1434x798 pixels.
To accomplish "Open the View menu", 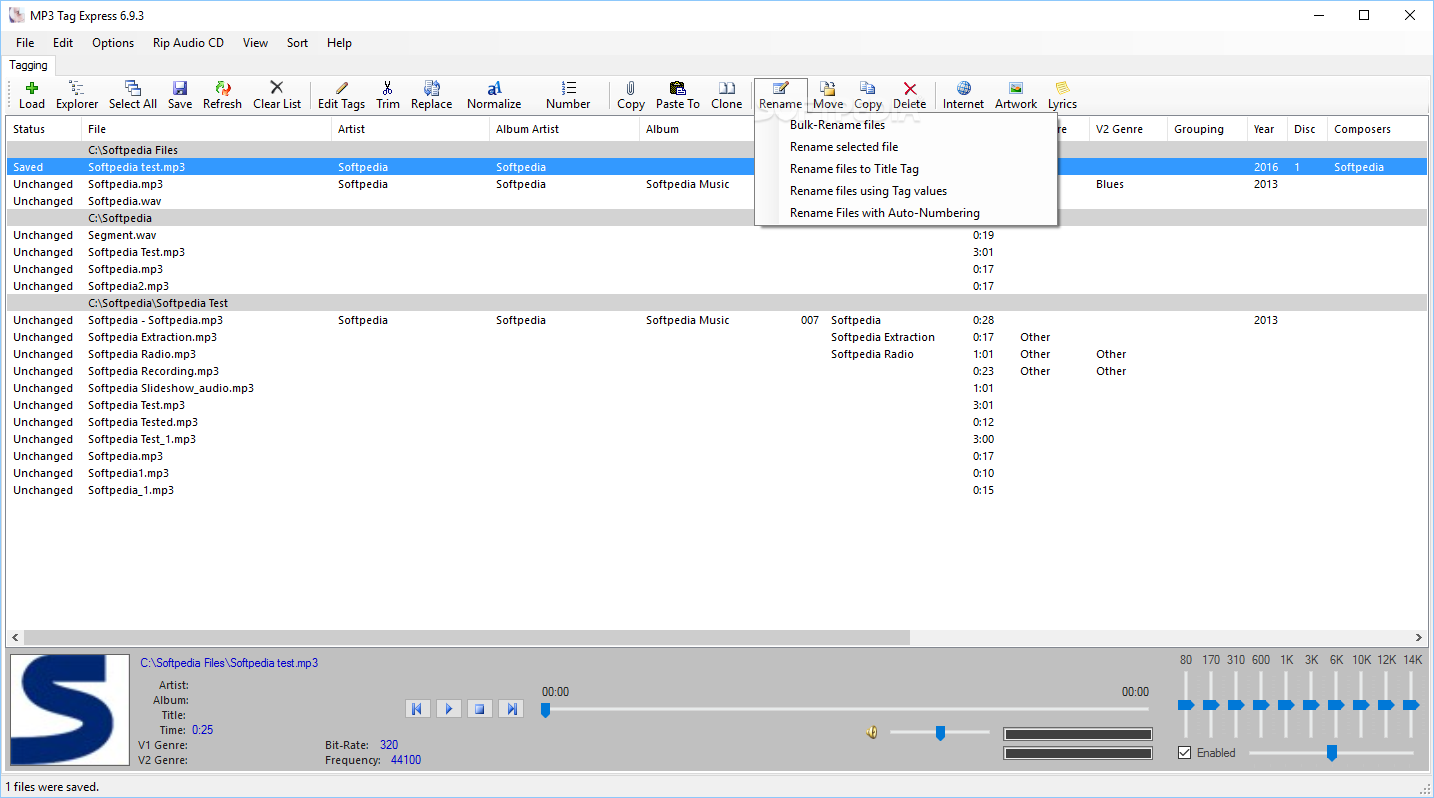I will tap(255, 43).
